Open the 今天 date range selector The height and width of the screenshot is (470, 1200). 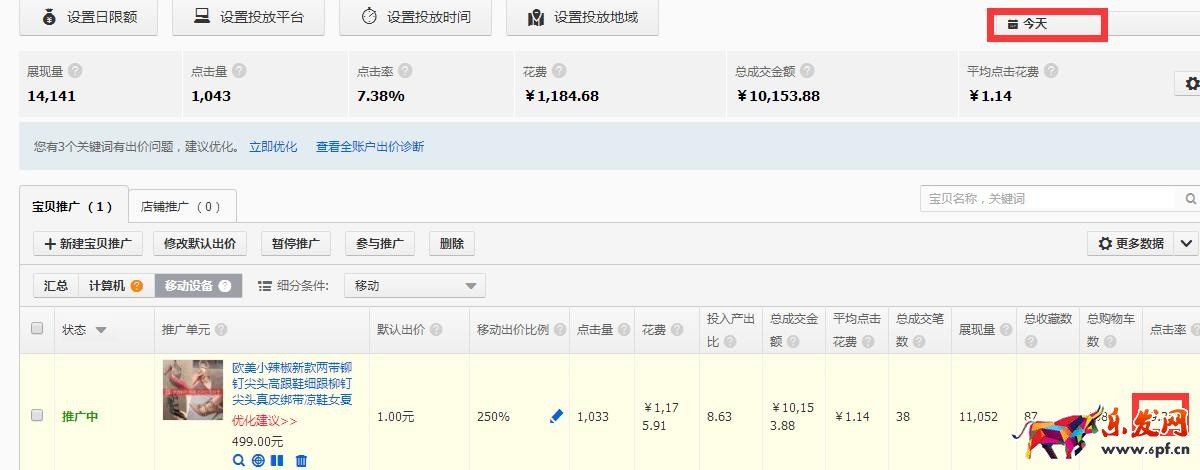click(x=1046, y=23)
